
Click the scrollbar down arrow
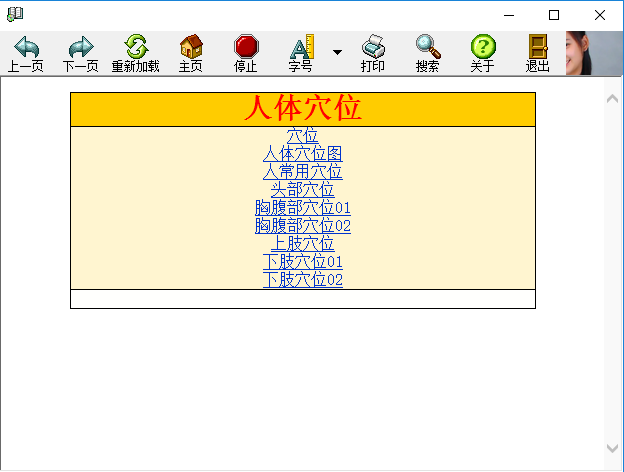613,448
